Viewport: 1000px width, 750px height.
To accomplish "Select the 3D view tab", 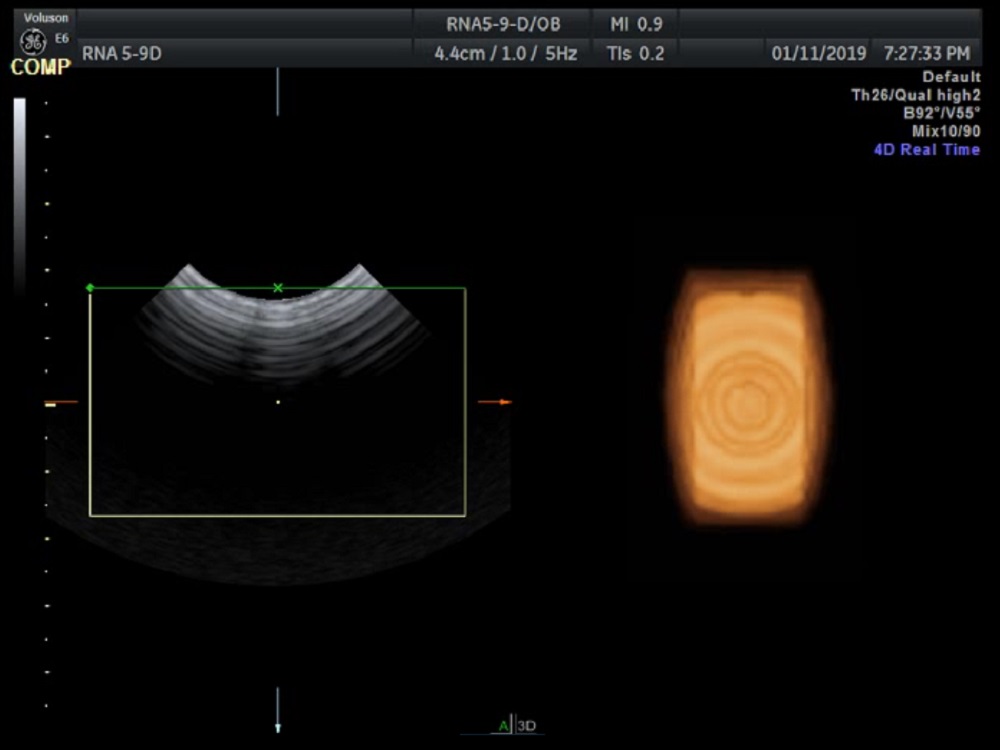I will [x=526, y=726].
